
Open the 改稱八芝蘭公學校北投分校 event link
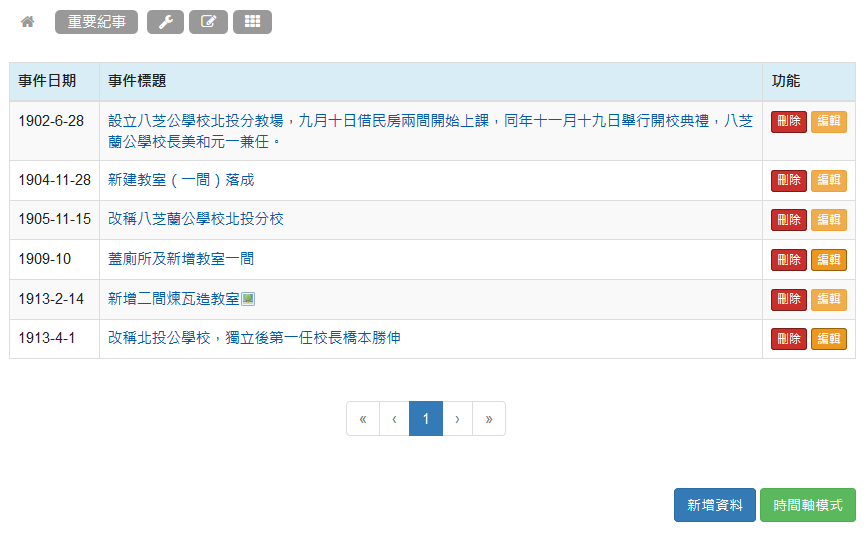click(x=196, y=219)
